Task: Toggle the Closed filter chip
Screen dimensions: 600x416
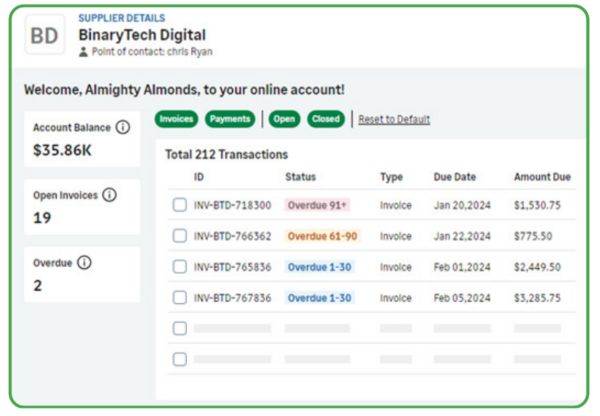Action: (x=326, y=119)
